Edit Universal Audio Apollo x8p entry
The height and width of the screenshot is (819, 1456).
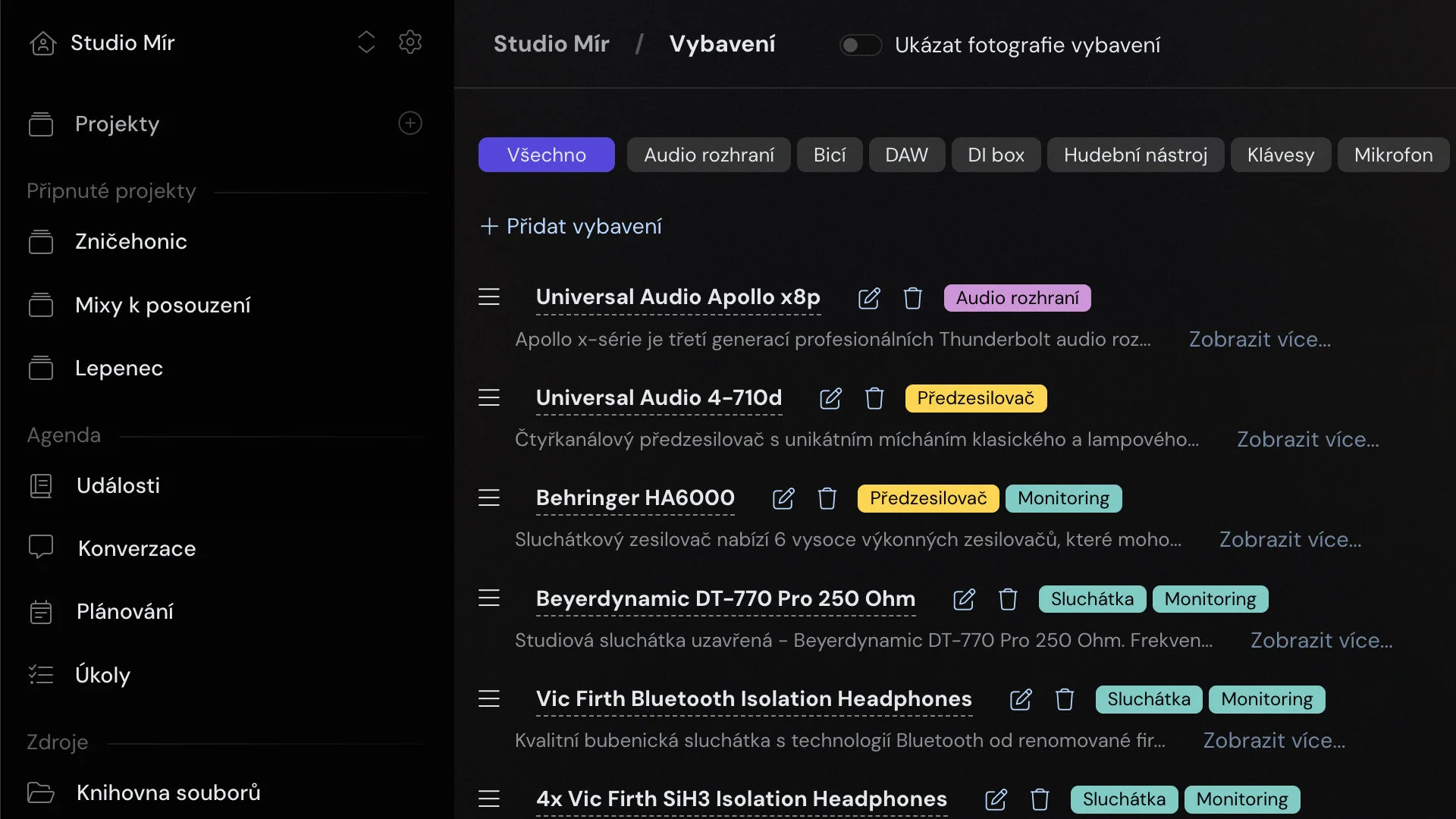point(869,298)
